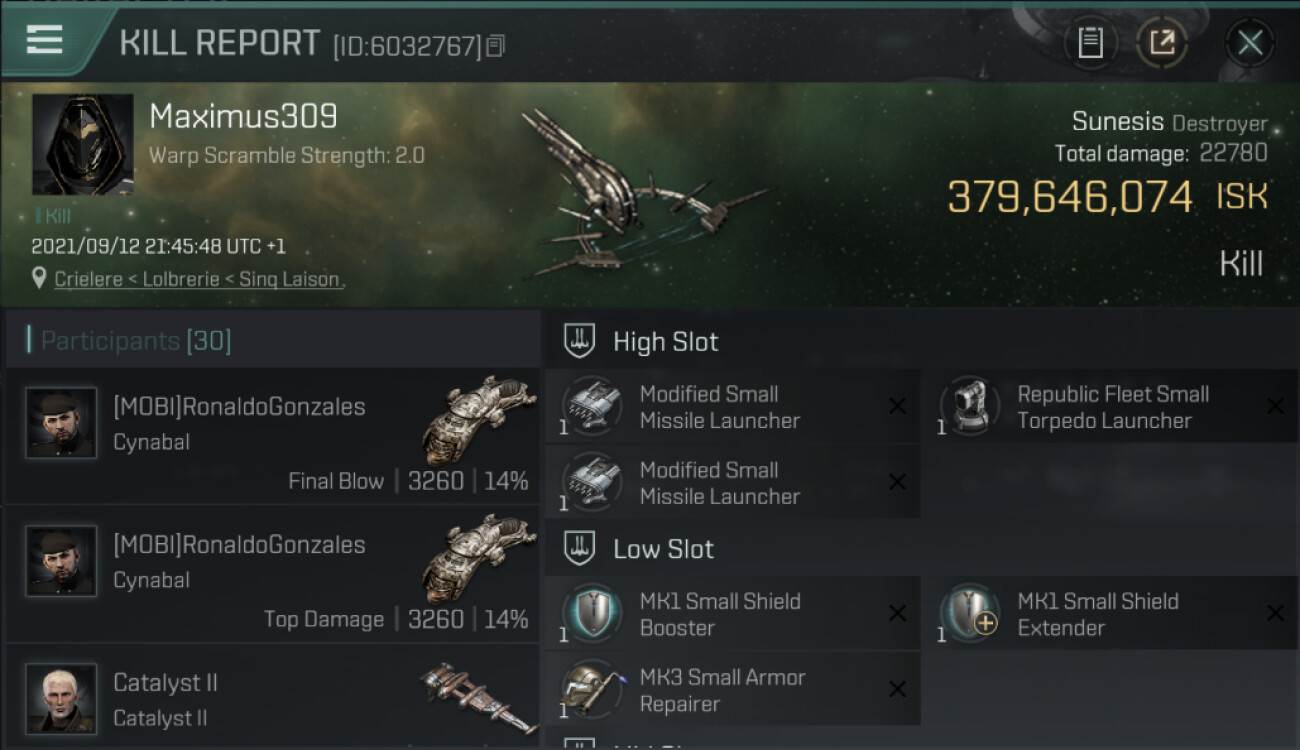
Task: Click X beside MK1 Small Shield Booster
Action: point(897,613)
